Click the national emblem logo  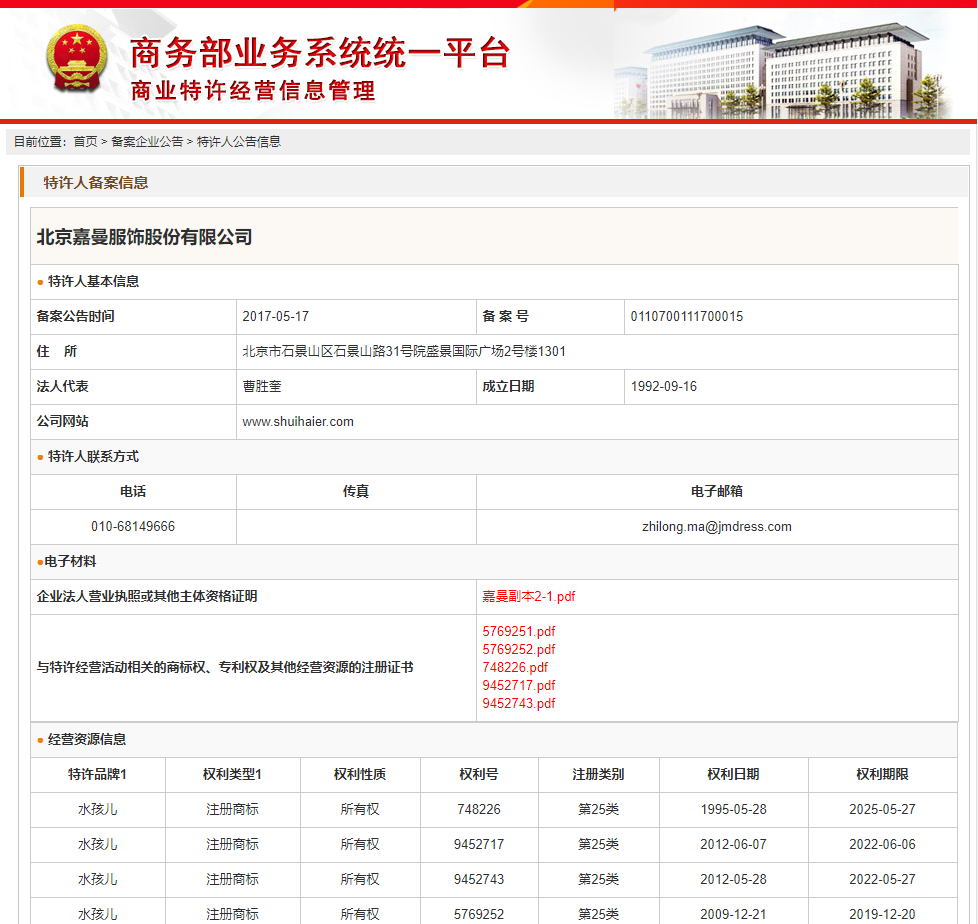point(77,58)
